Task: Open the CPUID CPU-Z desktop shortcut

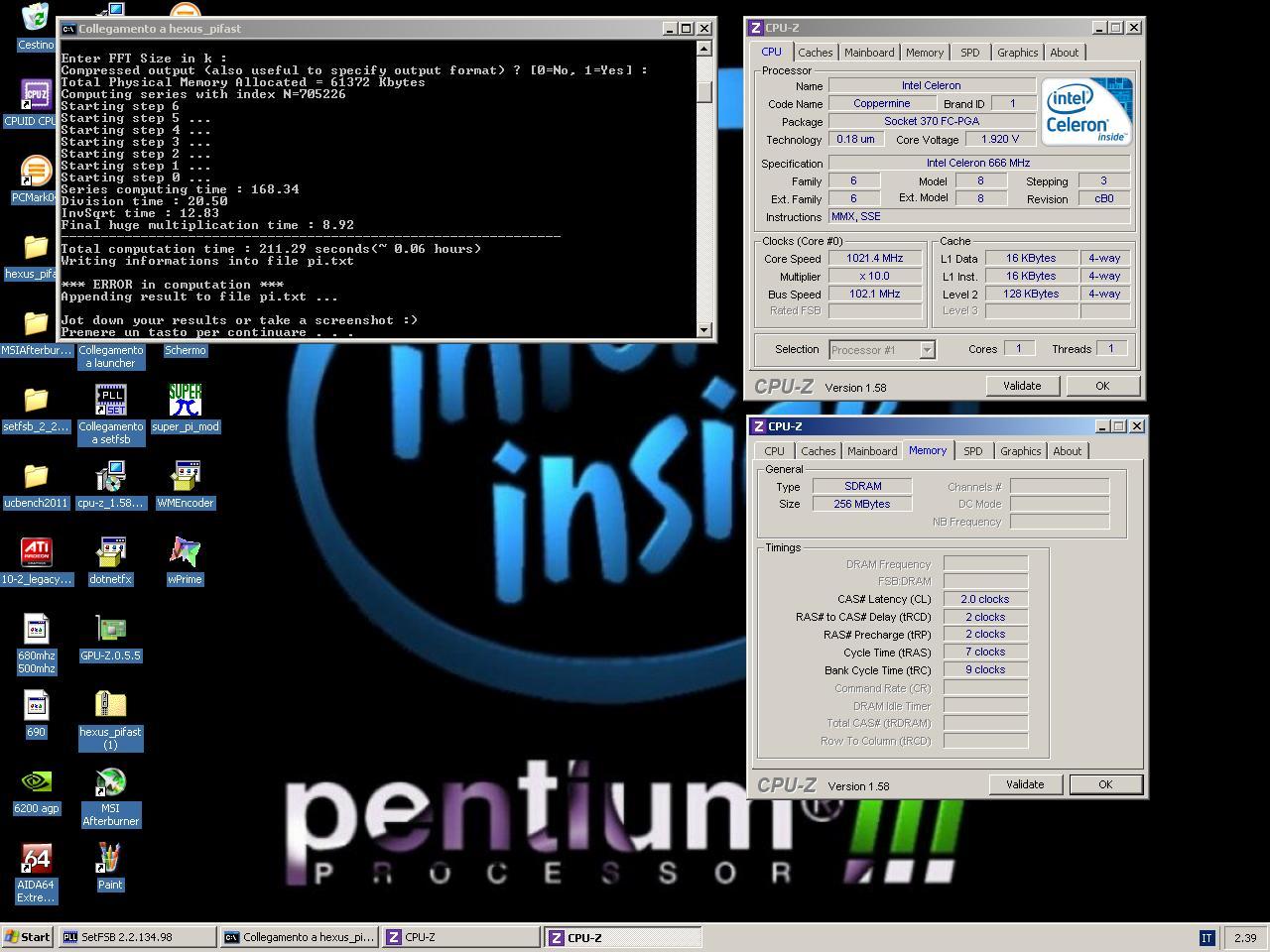Action: coord(36,96)
